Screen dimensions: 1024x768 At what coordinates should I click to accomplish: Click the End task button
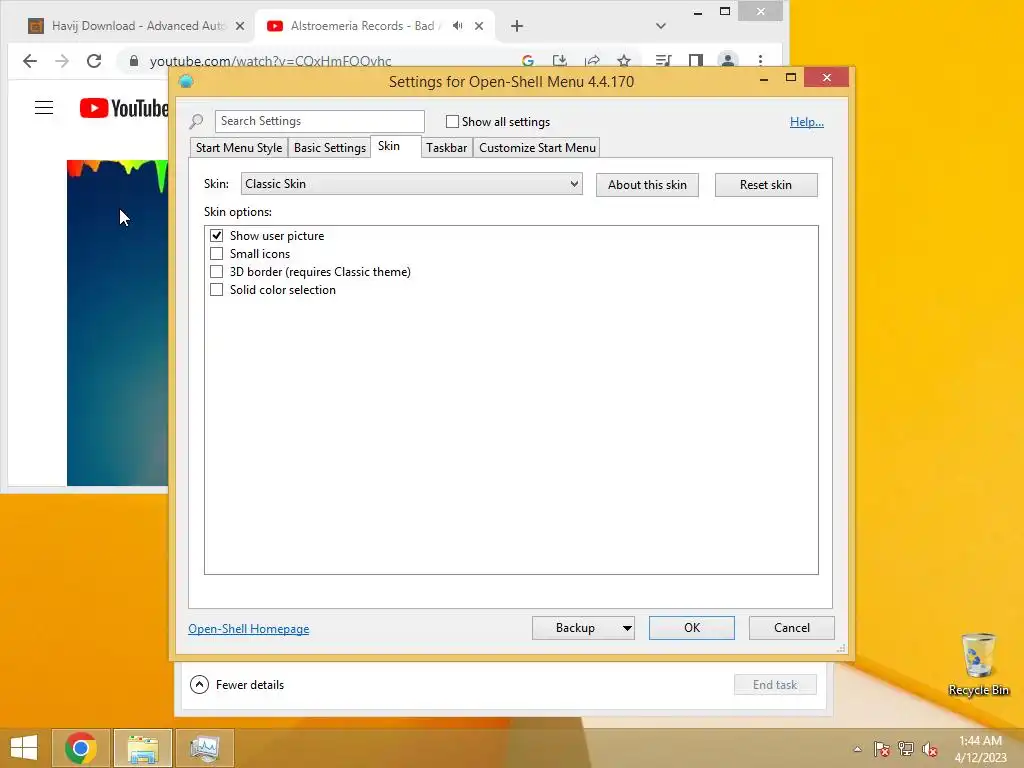coord(775,684)
